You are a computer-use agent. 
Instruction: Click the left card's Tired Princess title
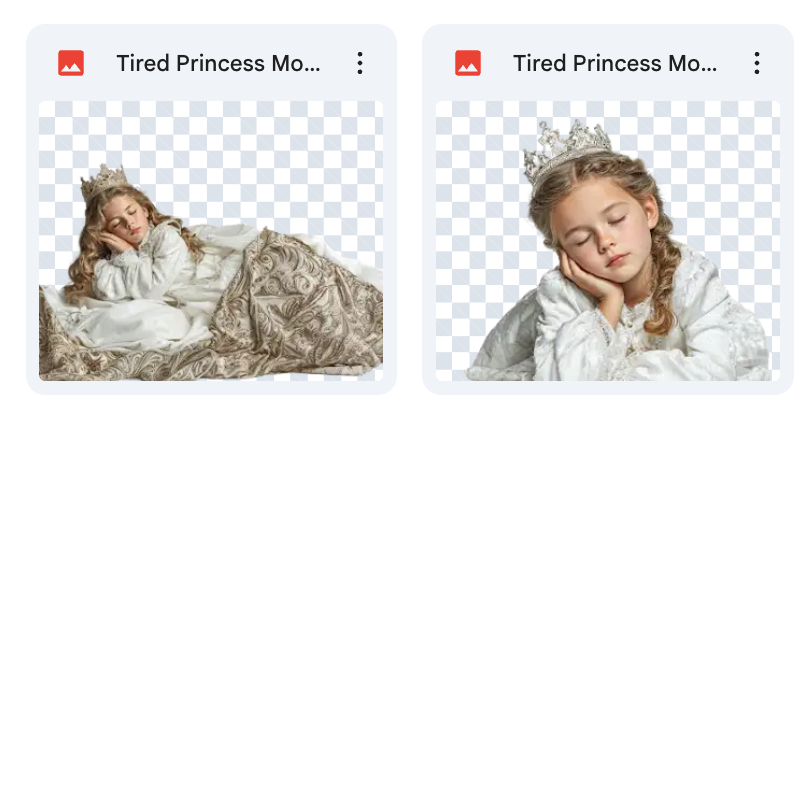click(218, 64)
